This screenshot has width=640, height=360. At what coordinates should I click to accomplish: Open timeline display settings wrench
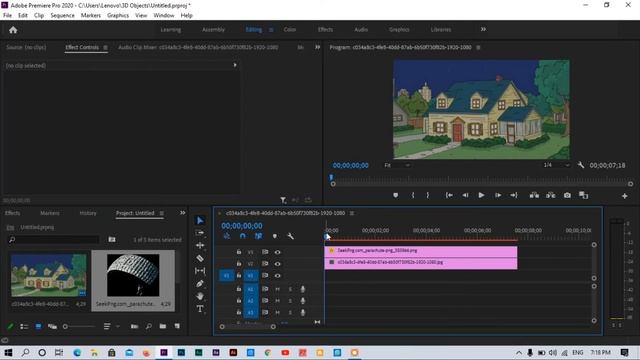pyautogui.click(x=291, y=236)
